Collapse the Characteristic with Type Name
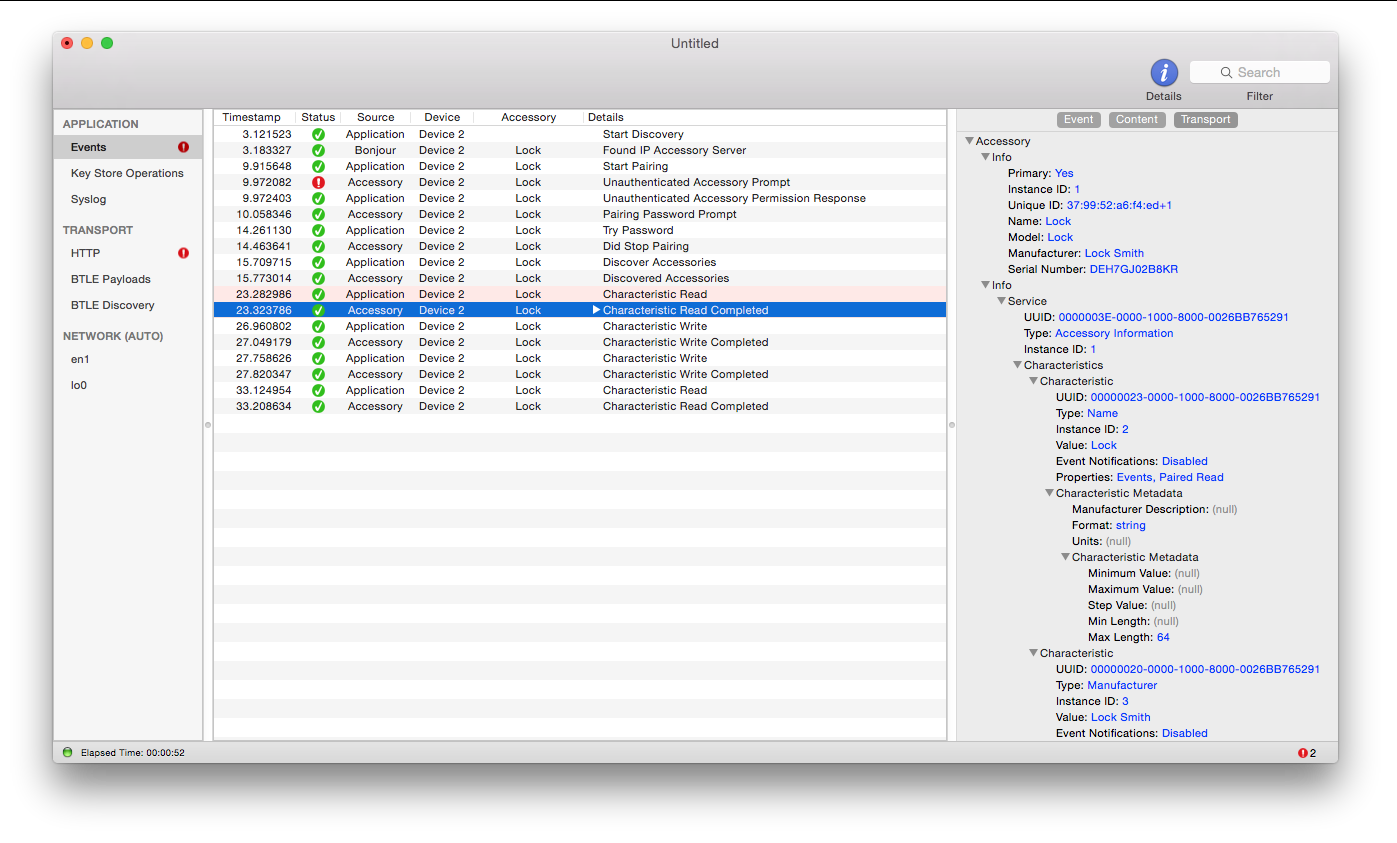The height and width of the screenshot is (843, 1397). pyautogui.click(x=1033, y=381)
